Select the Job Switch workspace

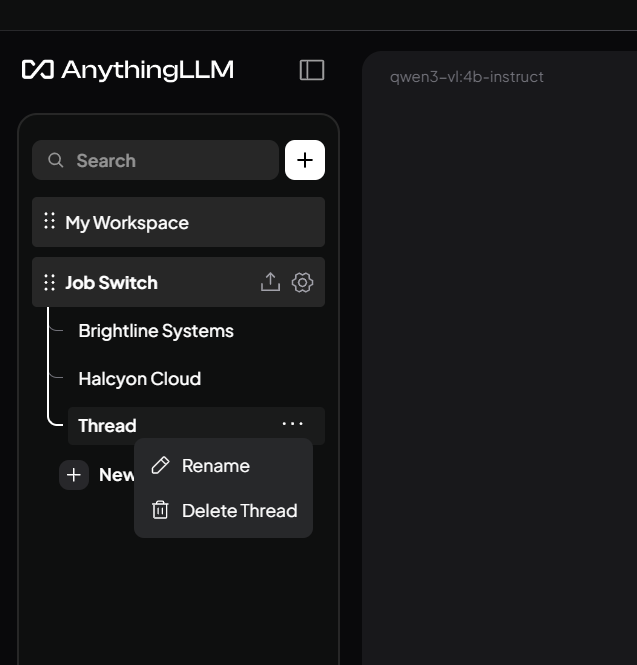pyautogui.click(x=179, y=282)
